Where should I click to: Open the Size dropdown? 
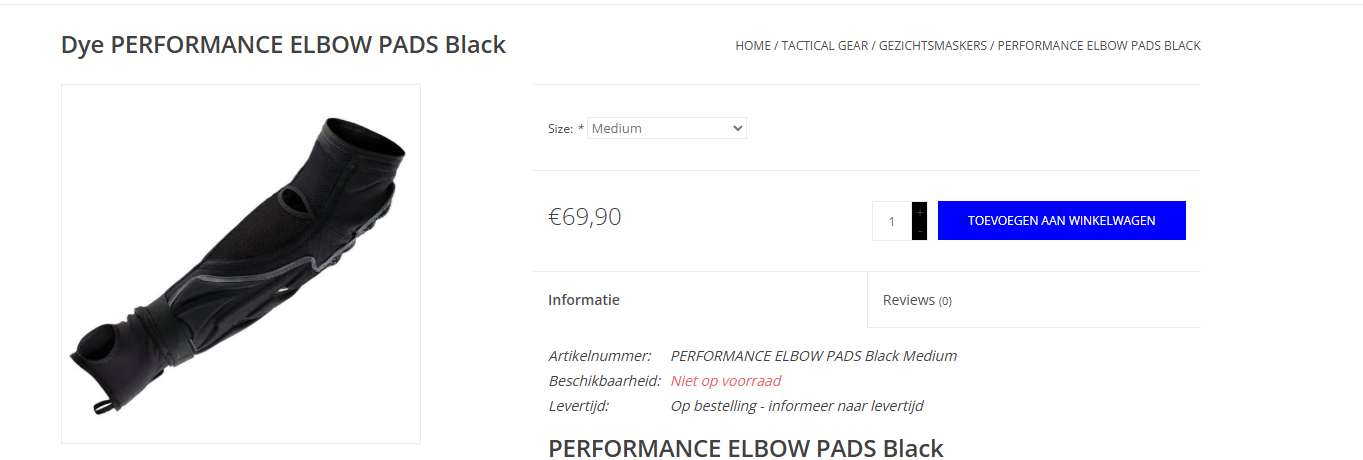click(x=666, y=128)
